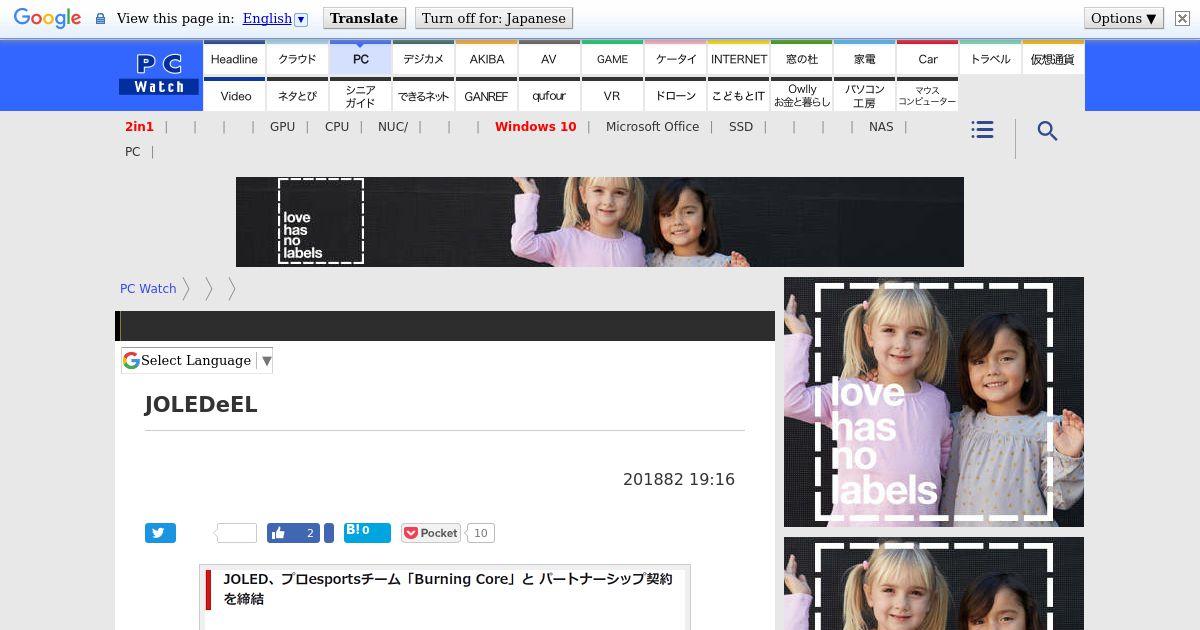Open the Car tab

click(x=927, y=58)
